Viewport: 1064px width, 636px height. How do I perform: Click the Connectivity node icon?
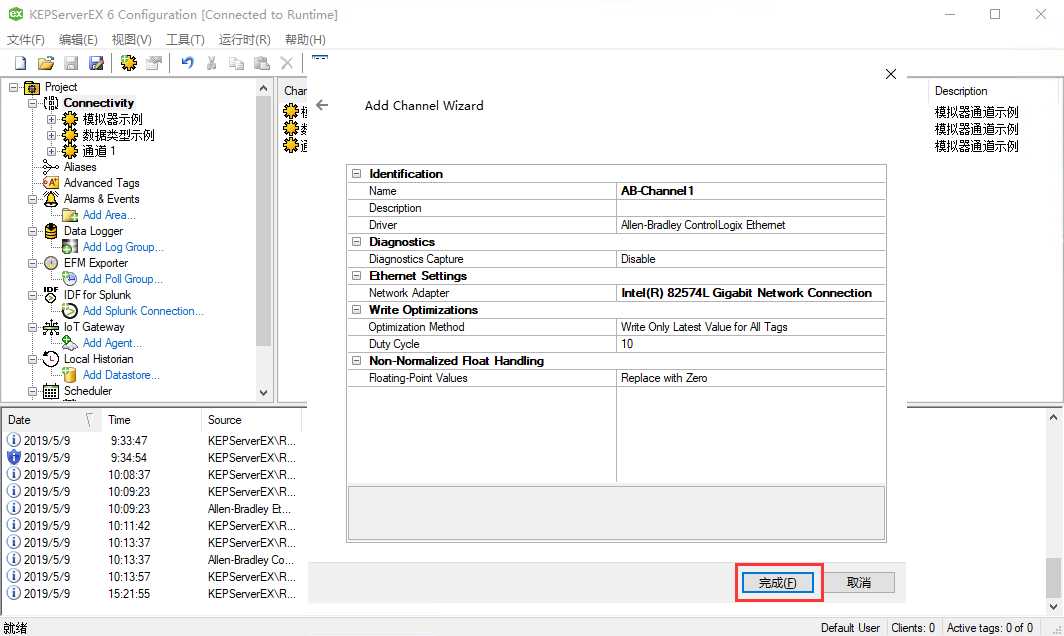(x=51, y=103)
